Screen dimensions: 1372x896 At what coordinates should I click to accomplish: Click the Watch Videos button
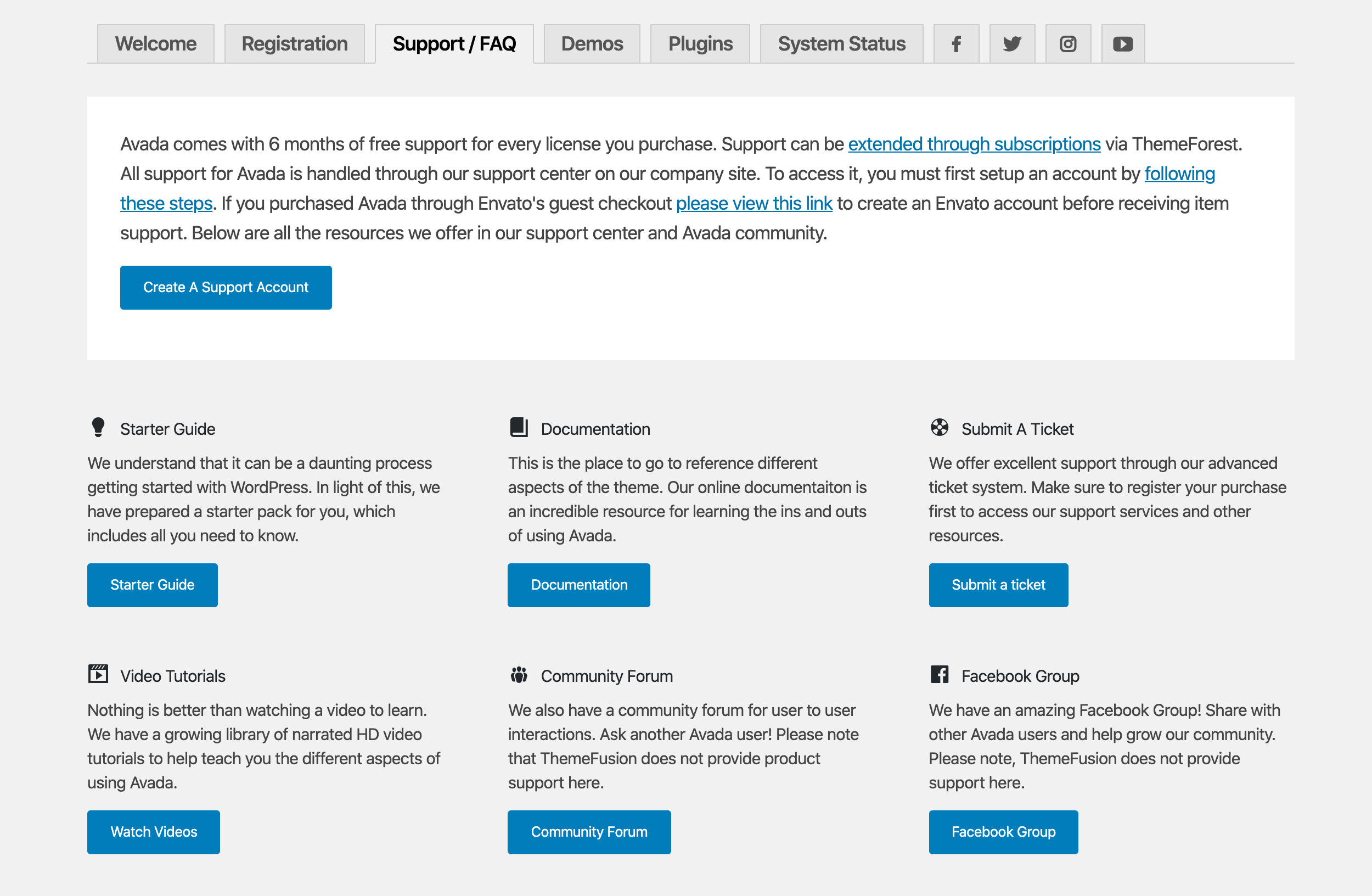[153, 832]
